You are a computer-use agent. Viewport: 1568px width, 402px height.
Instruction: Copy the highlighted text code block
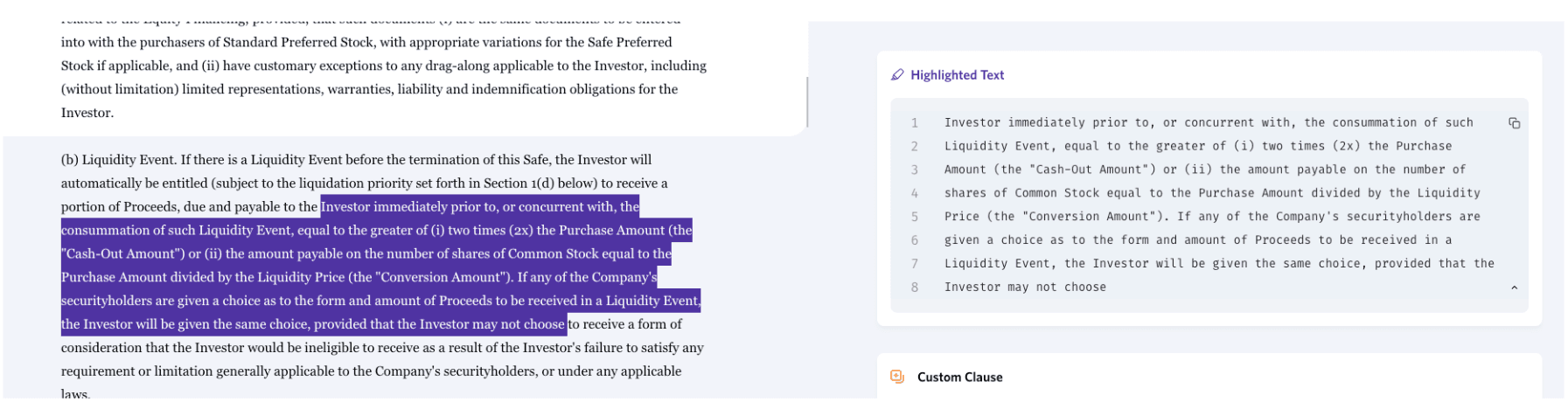[1514, 123]
